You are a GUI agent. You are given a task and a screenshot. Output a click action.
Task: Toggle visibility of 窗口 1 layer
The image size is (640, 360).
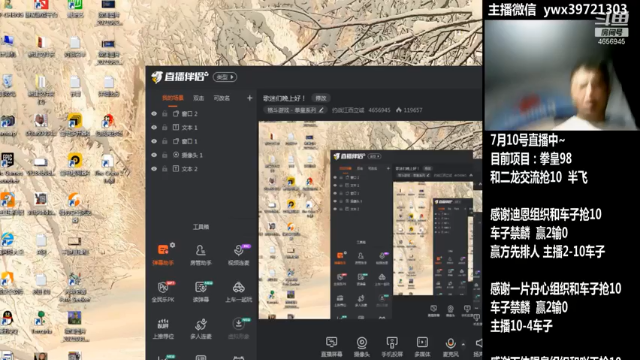154,141
